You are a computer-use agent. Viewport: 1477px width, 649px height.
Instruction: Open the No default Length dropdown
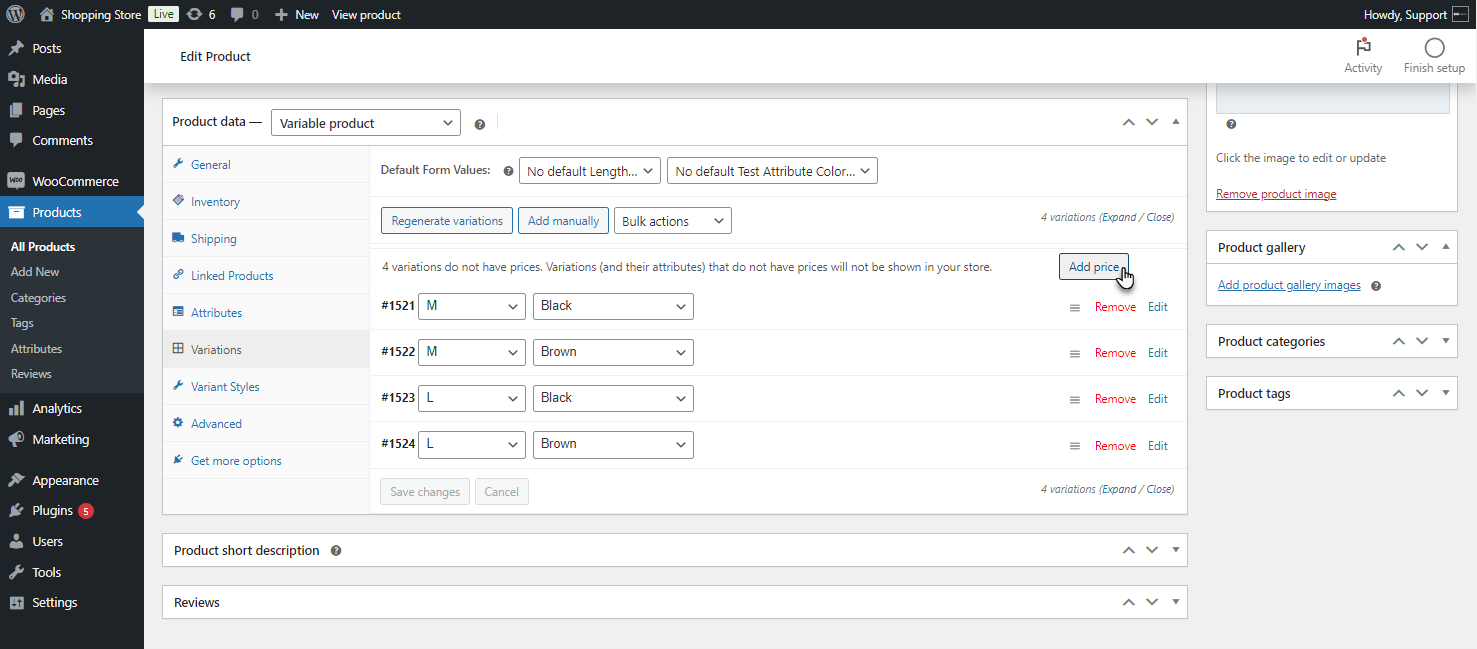pyautogui.click(x=590, y=171)
